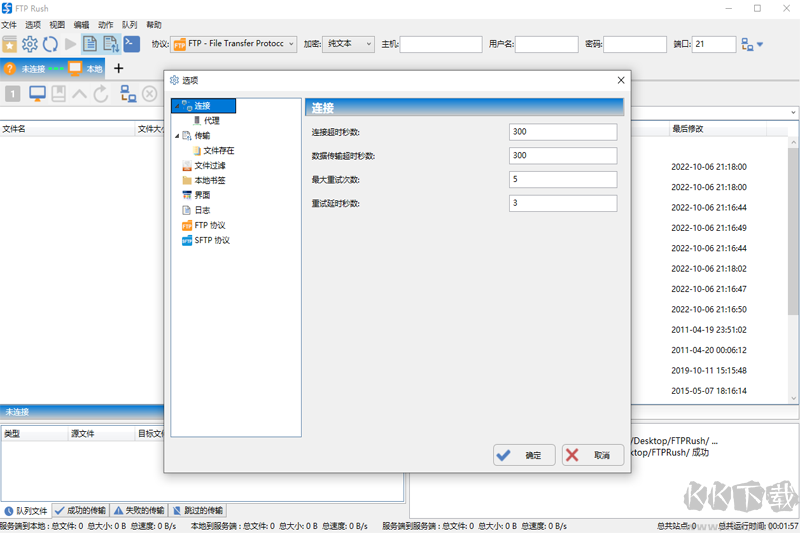
Task: Click the terminal command prompt toolbar icon
Action: 131,44
